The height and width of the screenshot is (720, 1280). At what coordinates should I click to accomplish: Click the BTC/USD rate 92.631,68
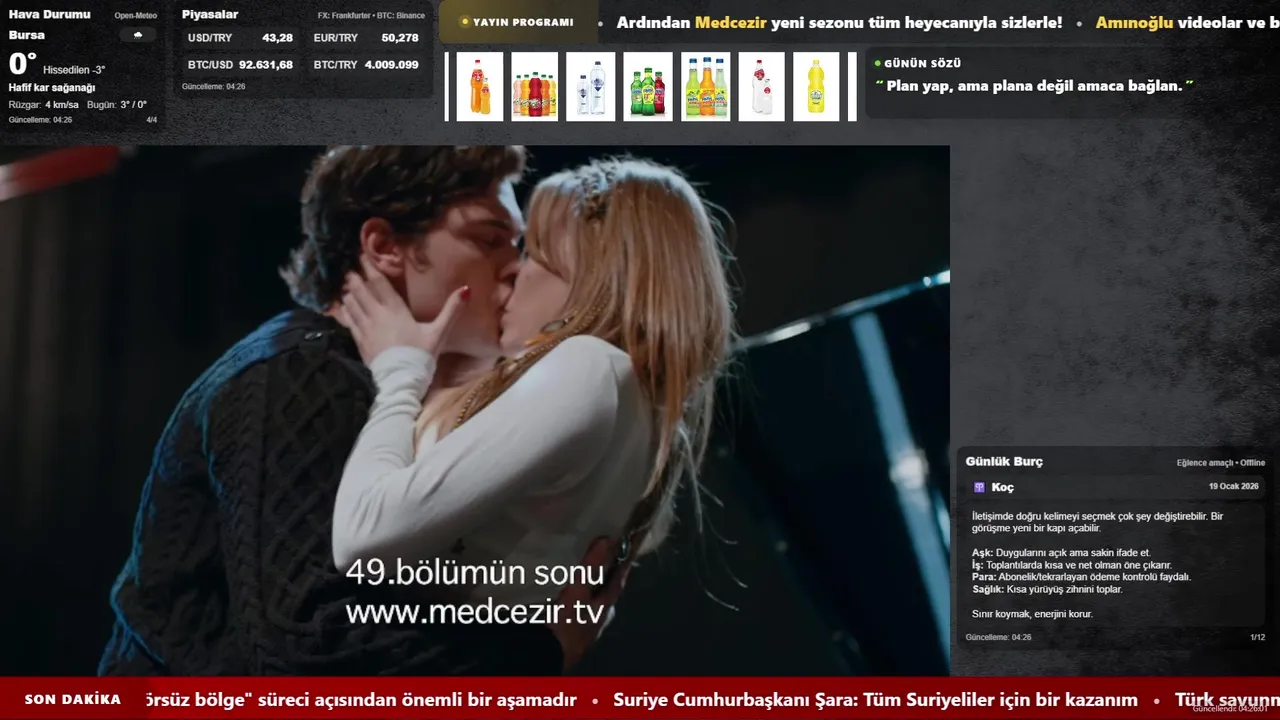pyautogui.click(x=266, y=65)
